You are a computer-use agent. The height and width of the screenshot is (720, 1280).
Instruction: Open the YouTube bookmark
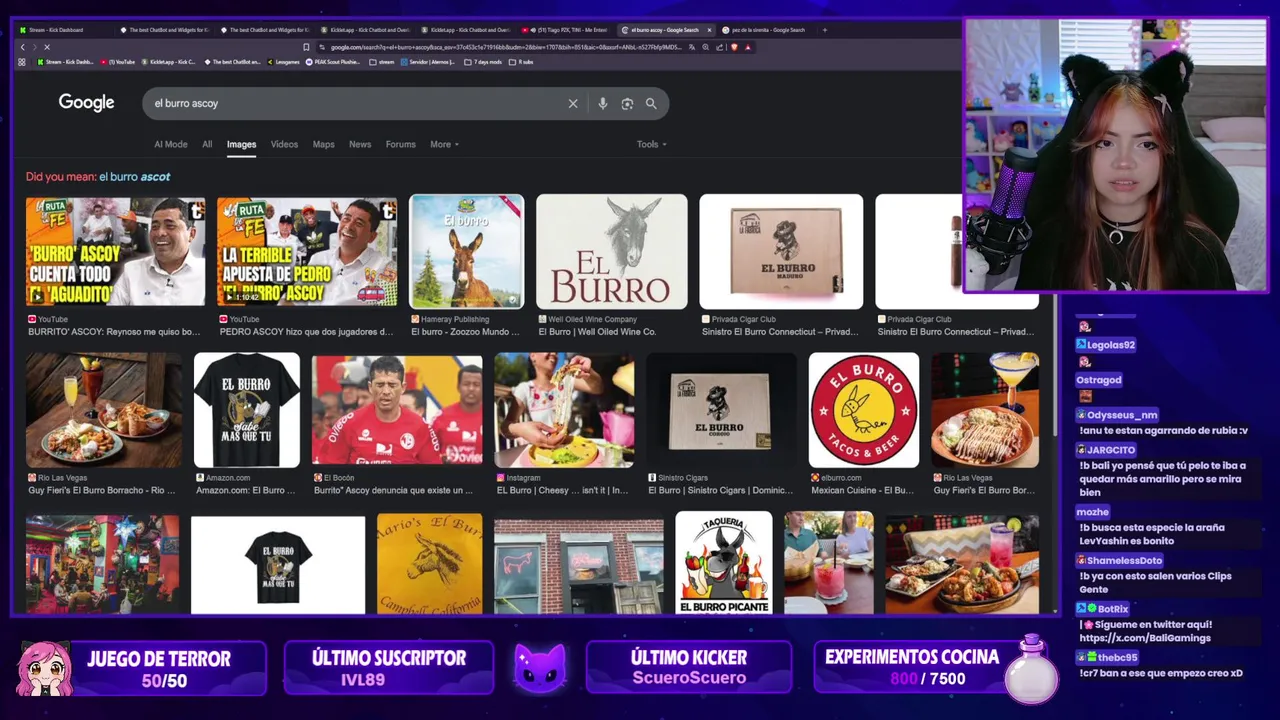[117, 62]
